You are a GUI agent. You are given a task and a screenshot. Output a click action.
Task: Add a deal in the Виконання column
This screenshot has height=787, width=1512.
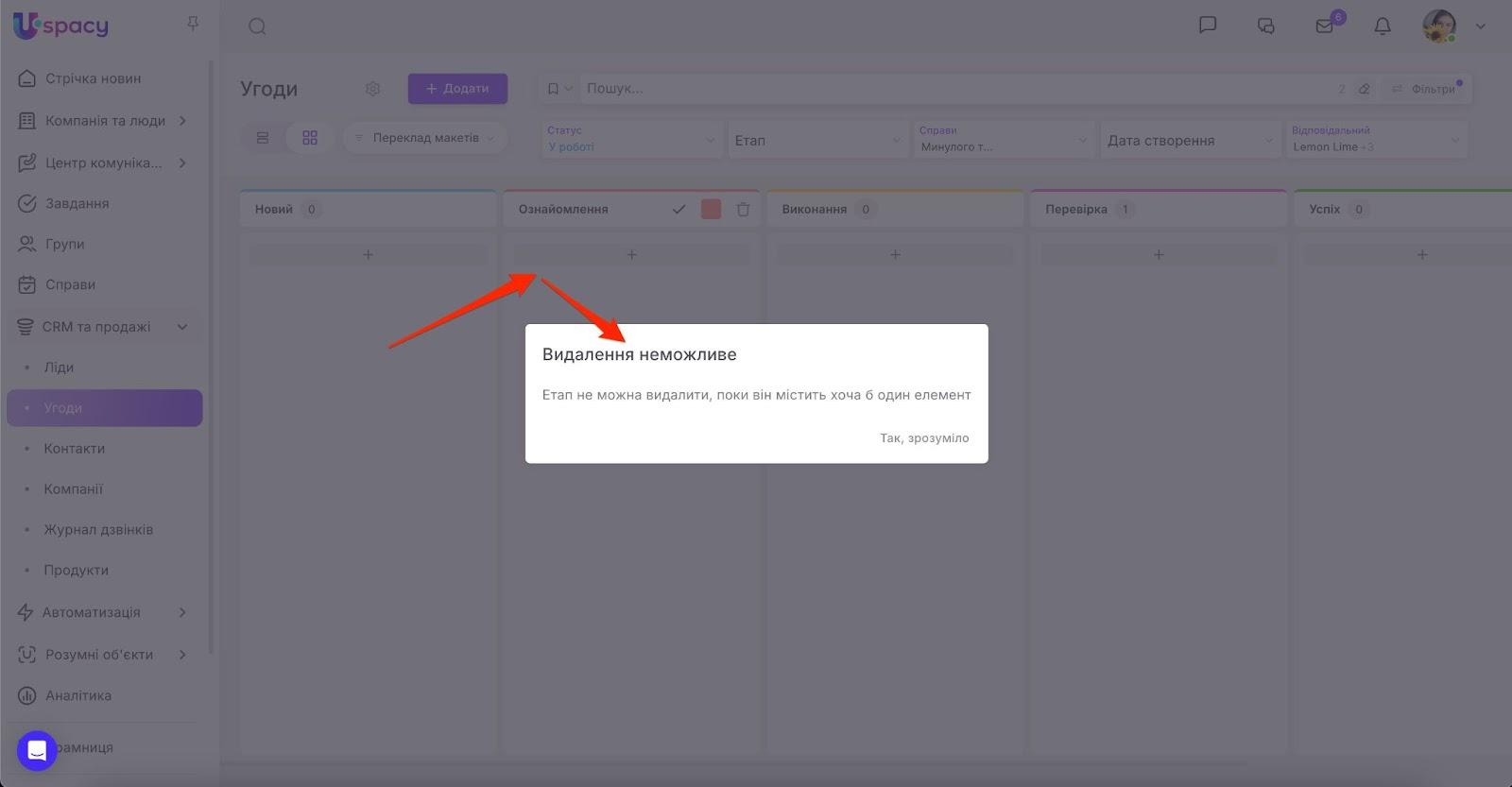[895, 254]
